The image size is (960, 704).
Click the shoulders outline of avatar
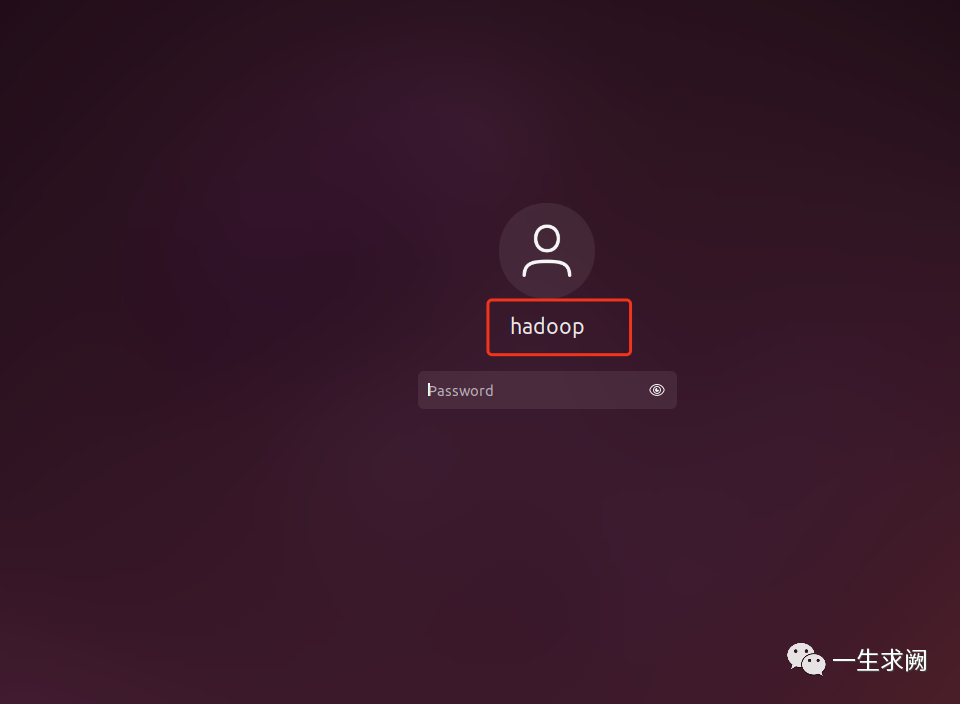547,268
